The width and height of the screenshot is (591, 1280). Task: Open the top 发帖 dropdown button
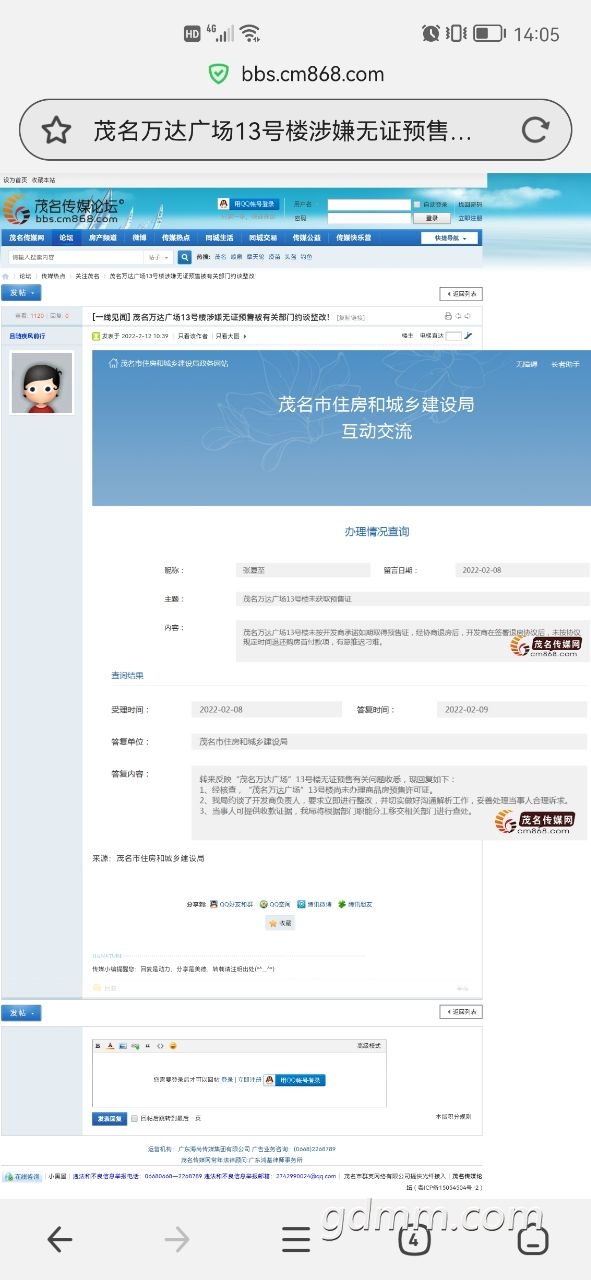pyautogui.click(x=21, y=292)
